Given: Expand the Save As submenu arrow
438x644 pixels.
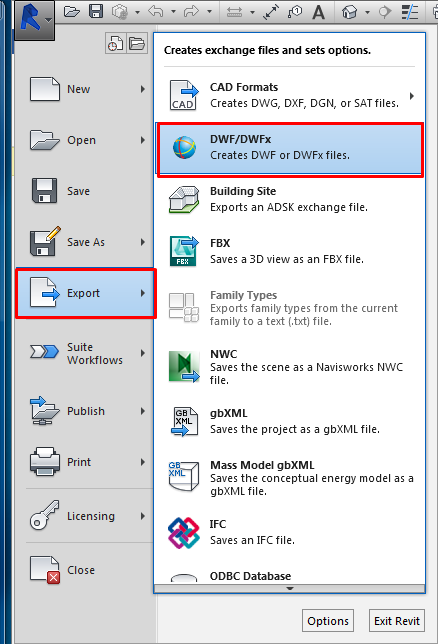Looking at the screenshot, I should (x=143, y=242).
